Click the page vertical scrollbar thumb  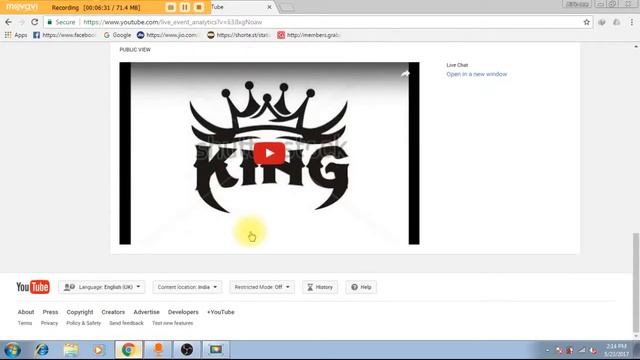pos(636,283)
